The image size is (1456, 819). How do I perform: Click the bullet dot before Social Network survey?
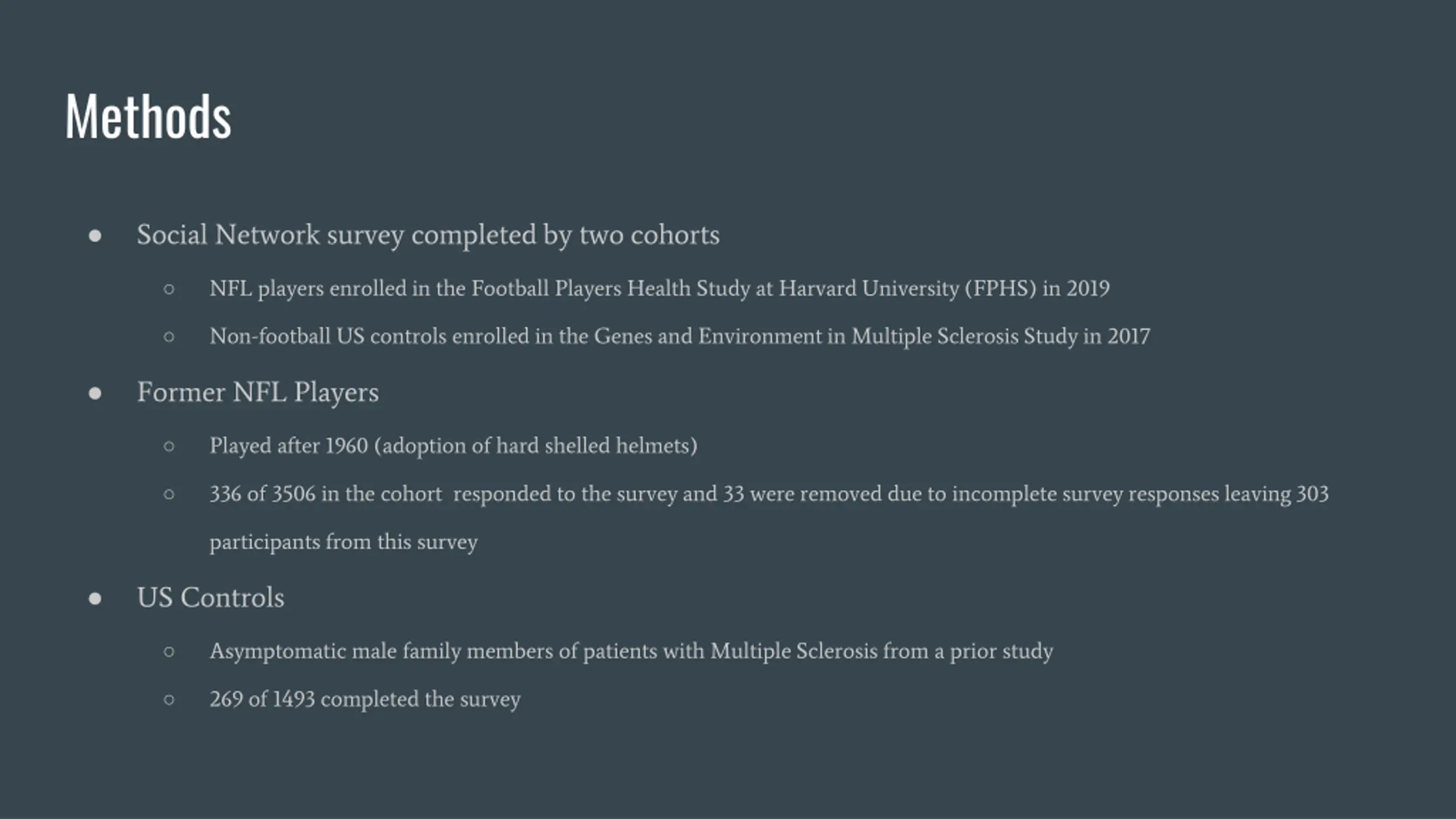coord(95,235)
